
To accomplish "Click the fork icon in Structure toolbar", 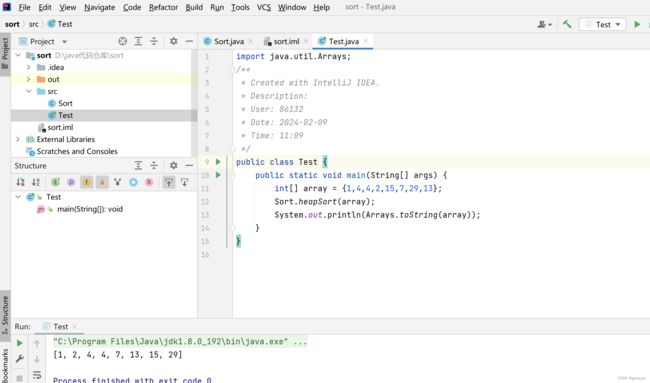I will coord(118,182).
